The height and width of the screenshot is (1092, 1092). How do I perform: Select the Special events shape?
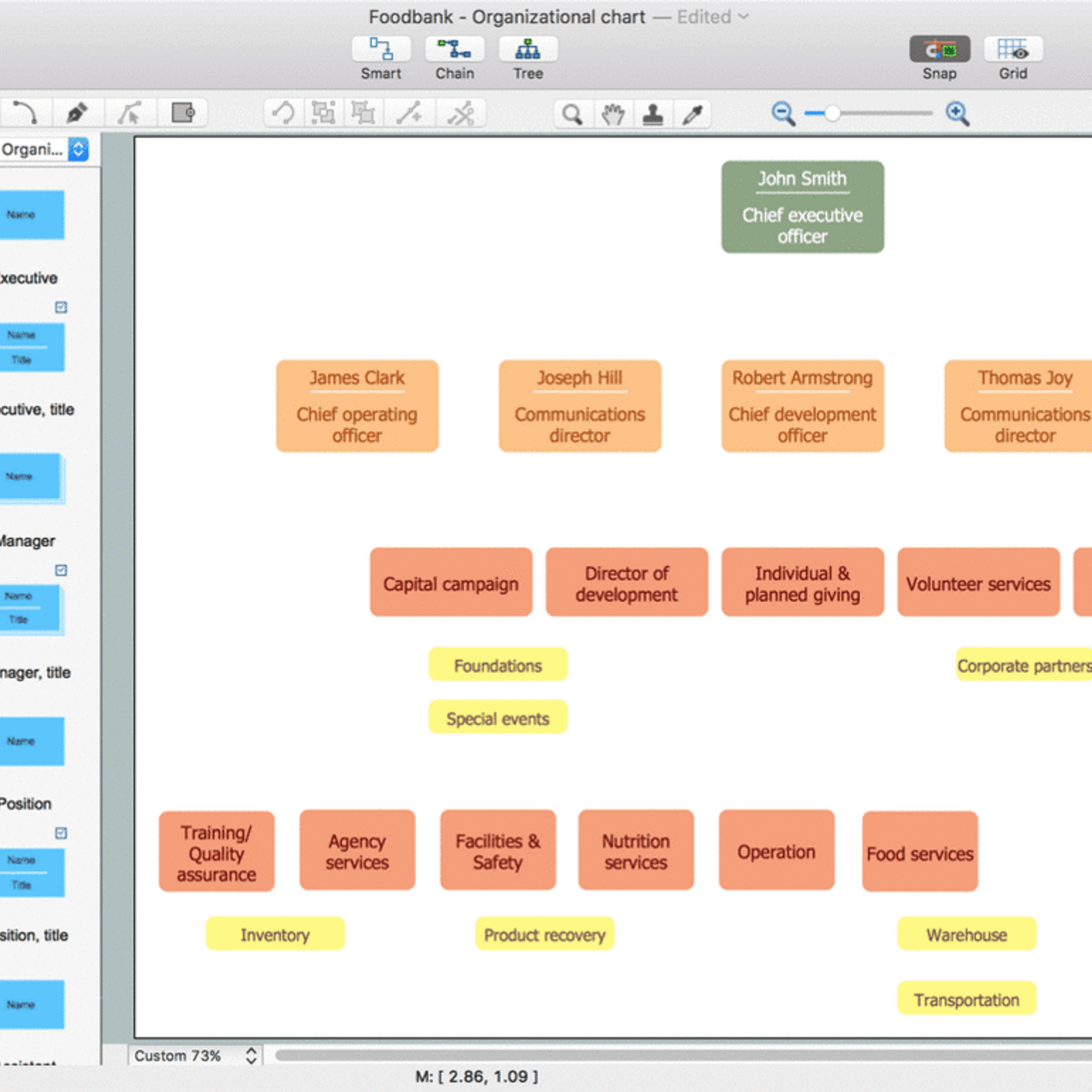498,718
